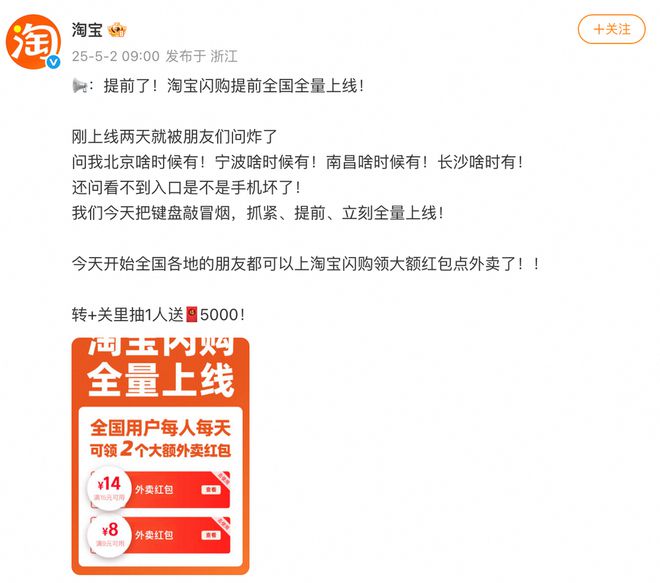Click the corner ribbon on ¥14 coupon
The width and height of the screenshot is (660, 583).
[223, 479]
